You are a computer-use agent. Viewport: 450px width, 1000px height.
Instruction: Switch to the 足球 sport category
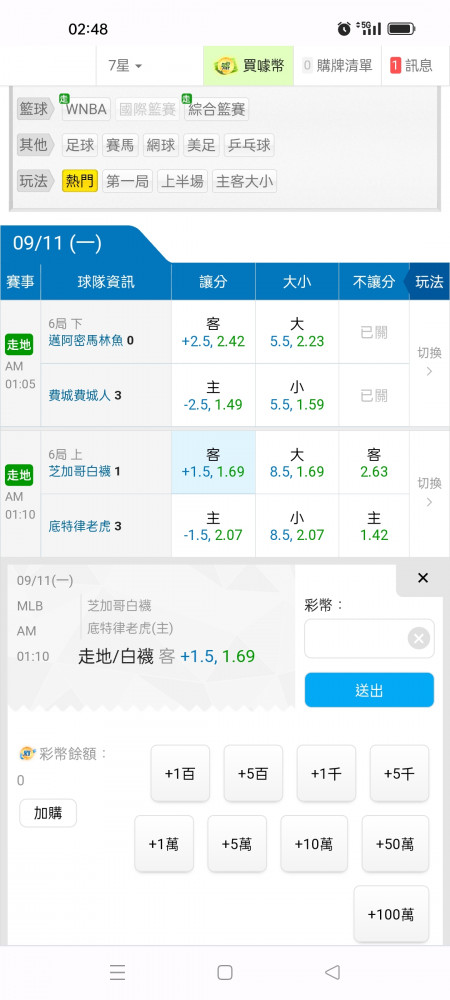point(80,145)
